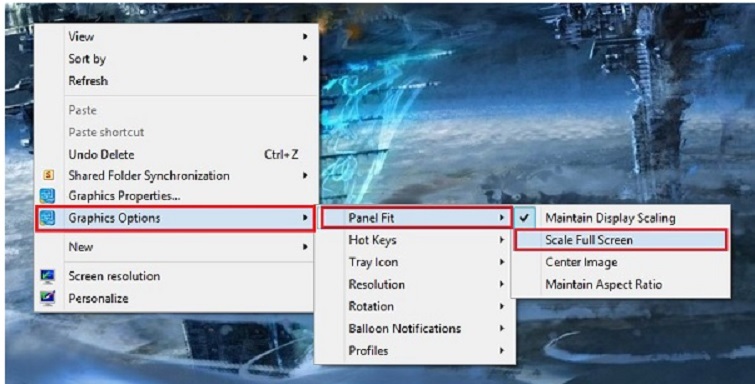Select Center Image scaling option
This screenshot has width=755, height=384.
click(x=620, y=262)
